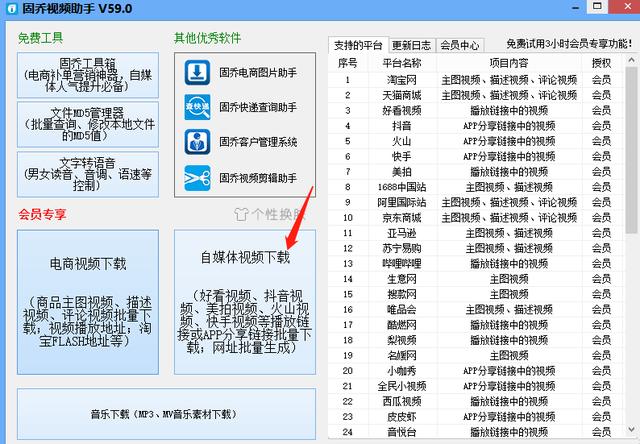The height and width of the screenshot is (444, 640).
Task: Click the 固乔视频剪辑助手 scissors icon
Action: click(x=197, y=178)
